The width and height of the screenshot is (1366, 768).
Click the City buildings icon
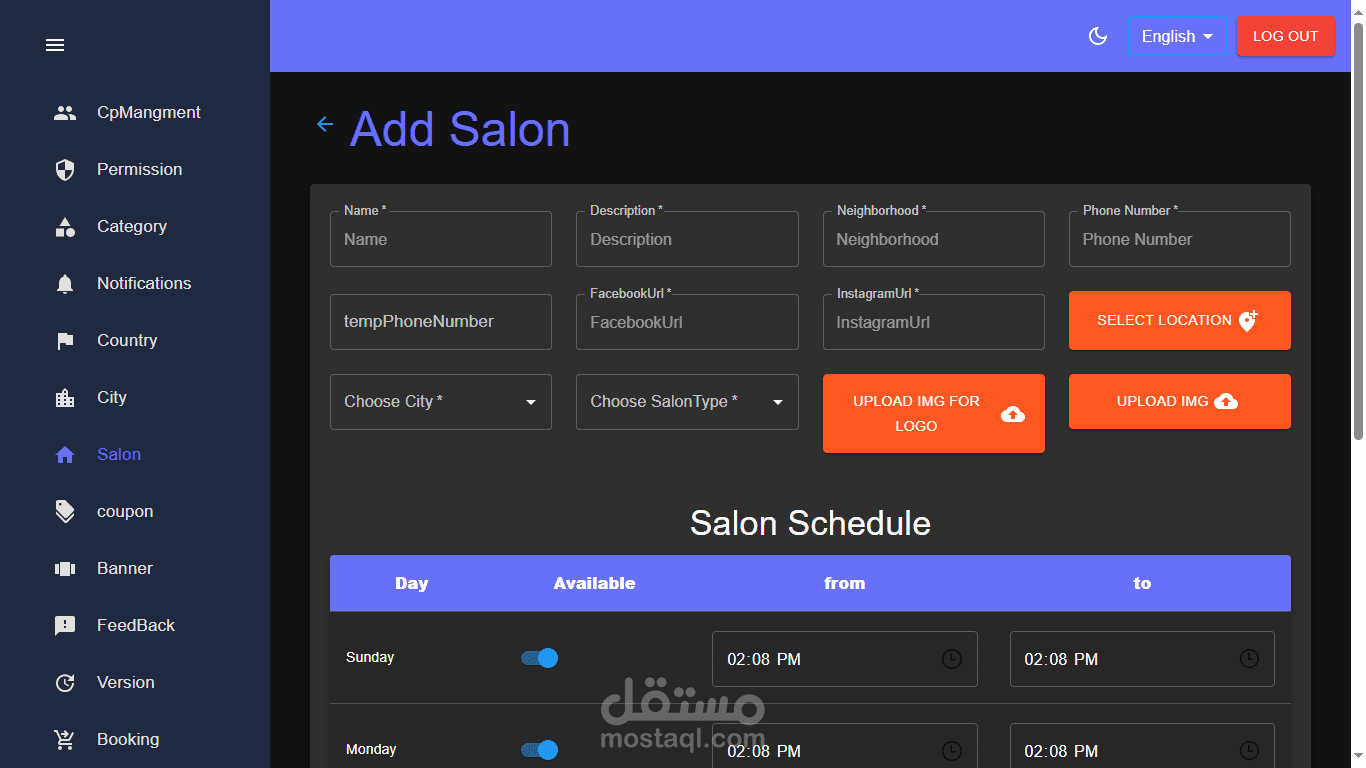coord(65,398)
